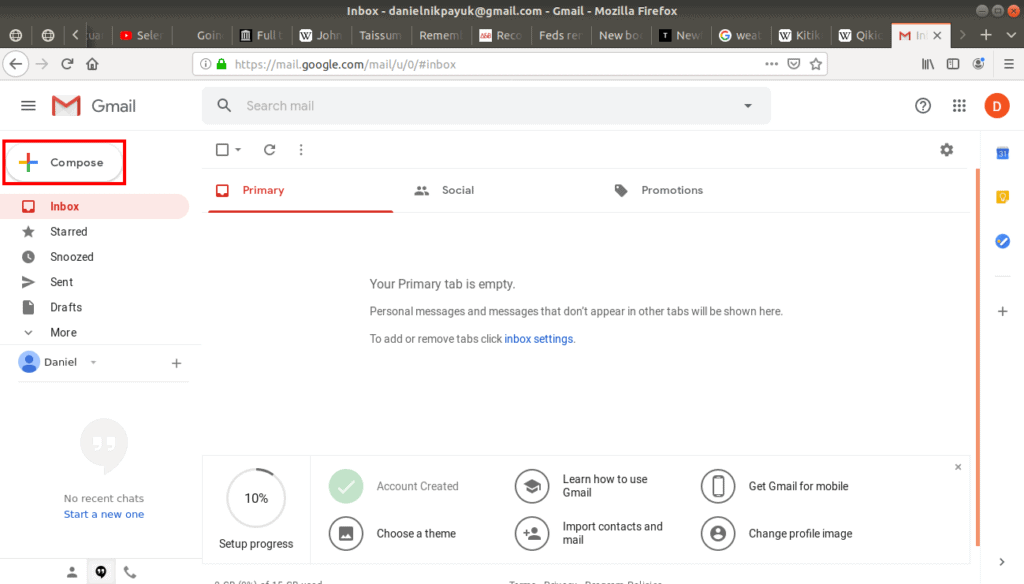The width and height of the screenshot is (1024, 584).
Task: Click the Start a new one link
Action: point(104,514)
